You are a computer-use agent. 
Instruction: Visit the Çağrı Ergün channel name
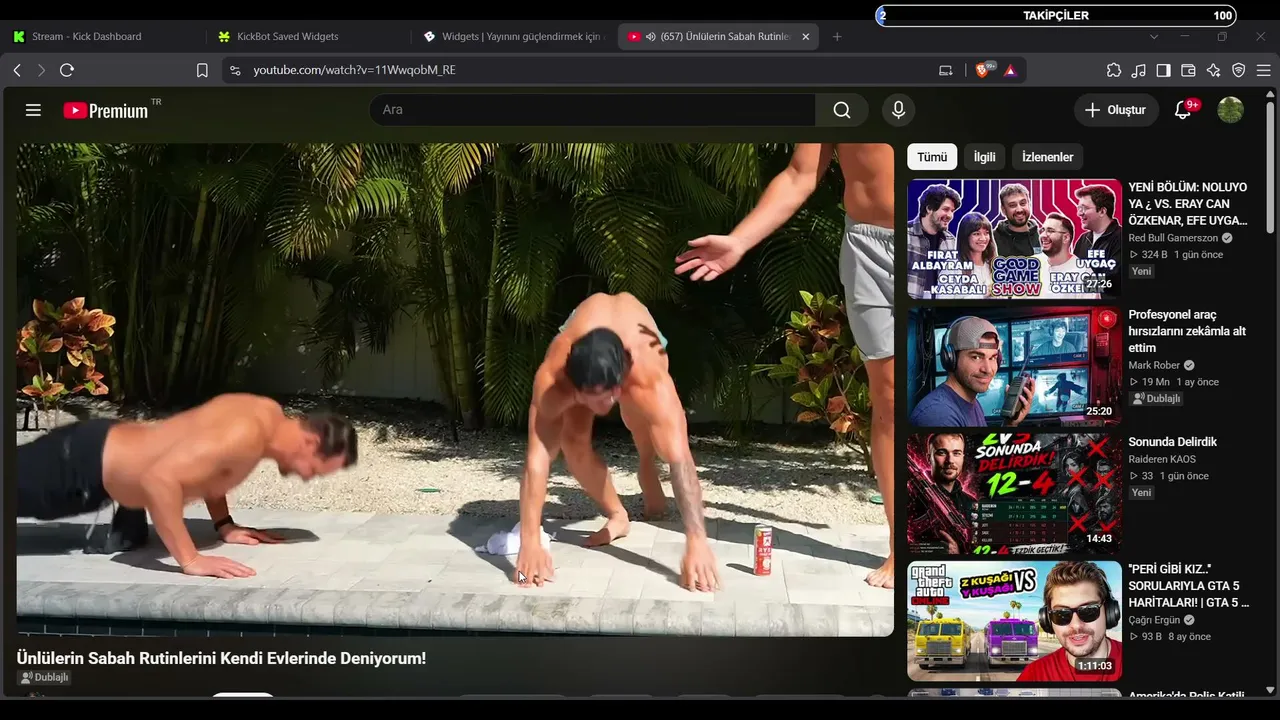tap(1154, 620)
